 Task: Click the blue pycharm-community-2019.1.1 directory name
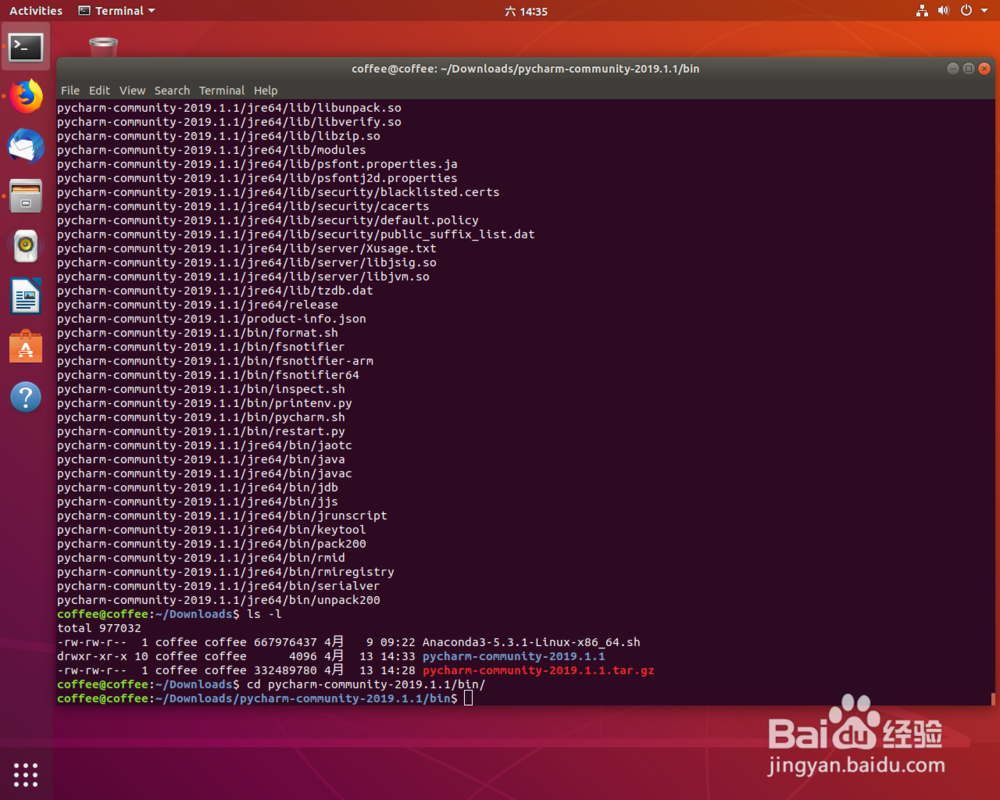[513, 656]
